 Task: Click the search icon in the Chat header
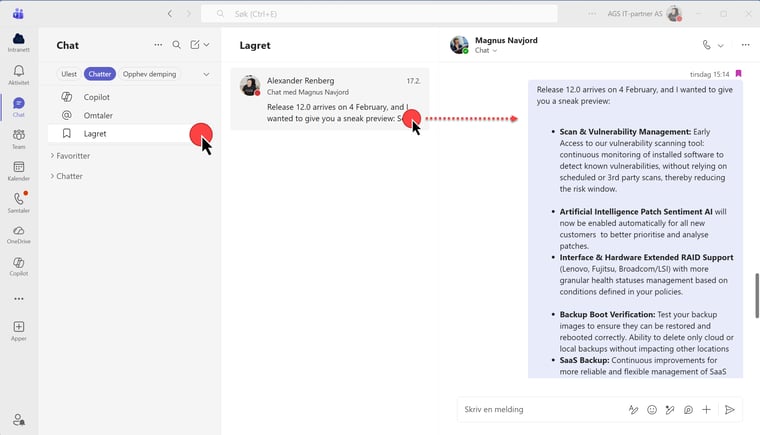click(x=177, y=45)
